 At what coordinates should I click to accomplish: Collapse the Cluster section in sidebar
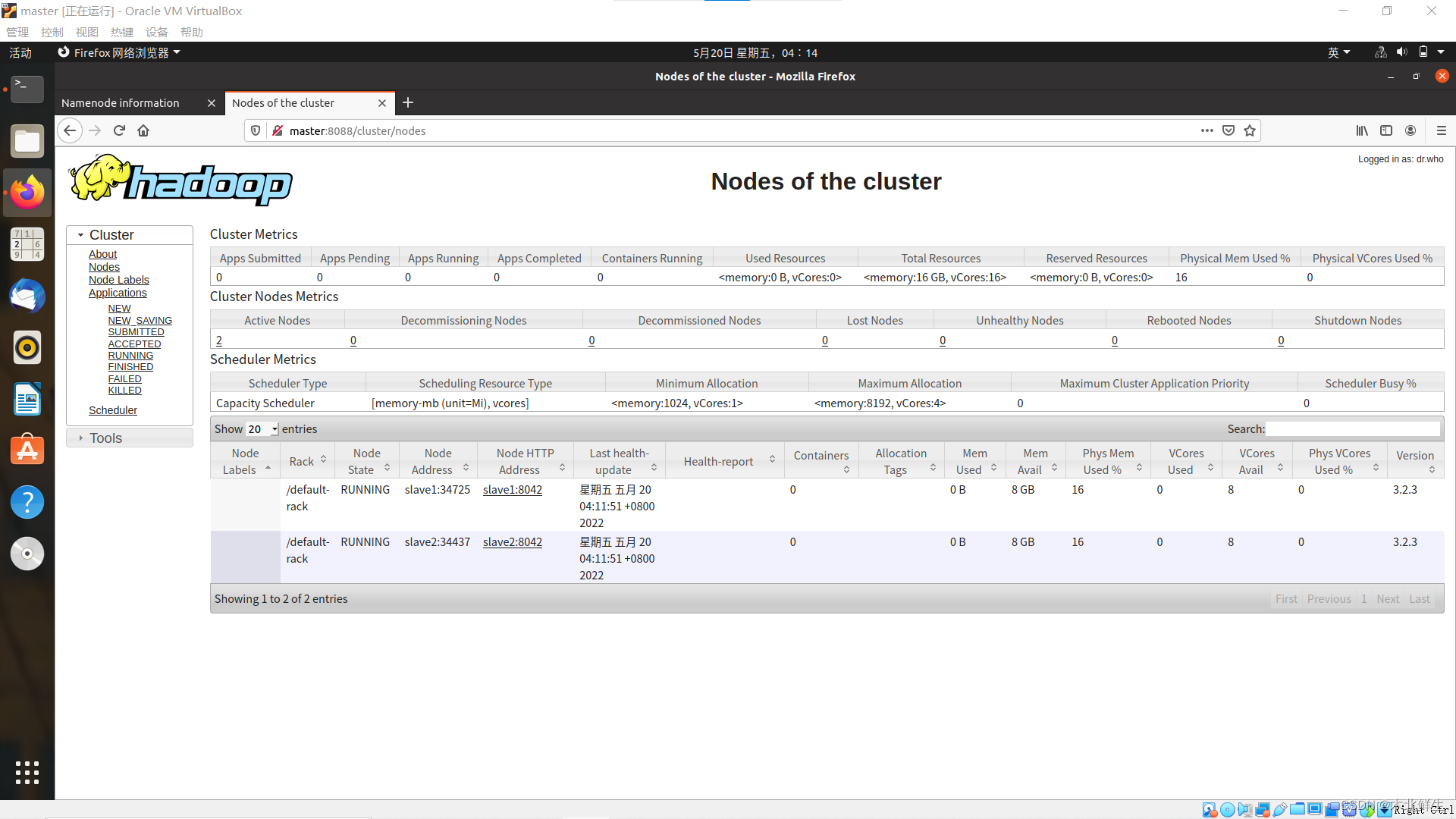[111, 235]
